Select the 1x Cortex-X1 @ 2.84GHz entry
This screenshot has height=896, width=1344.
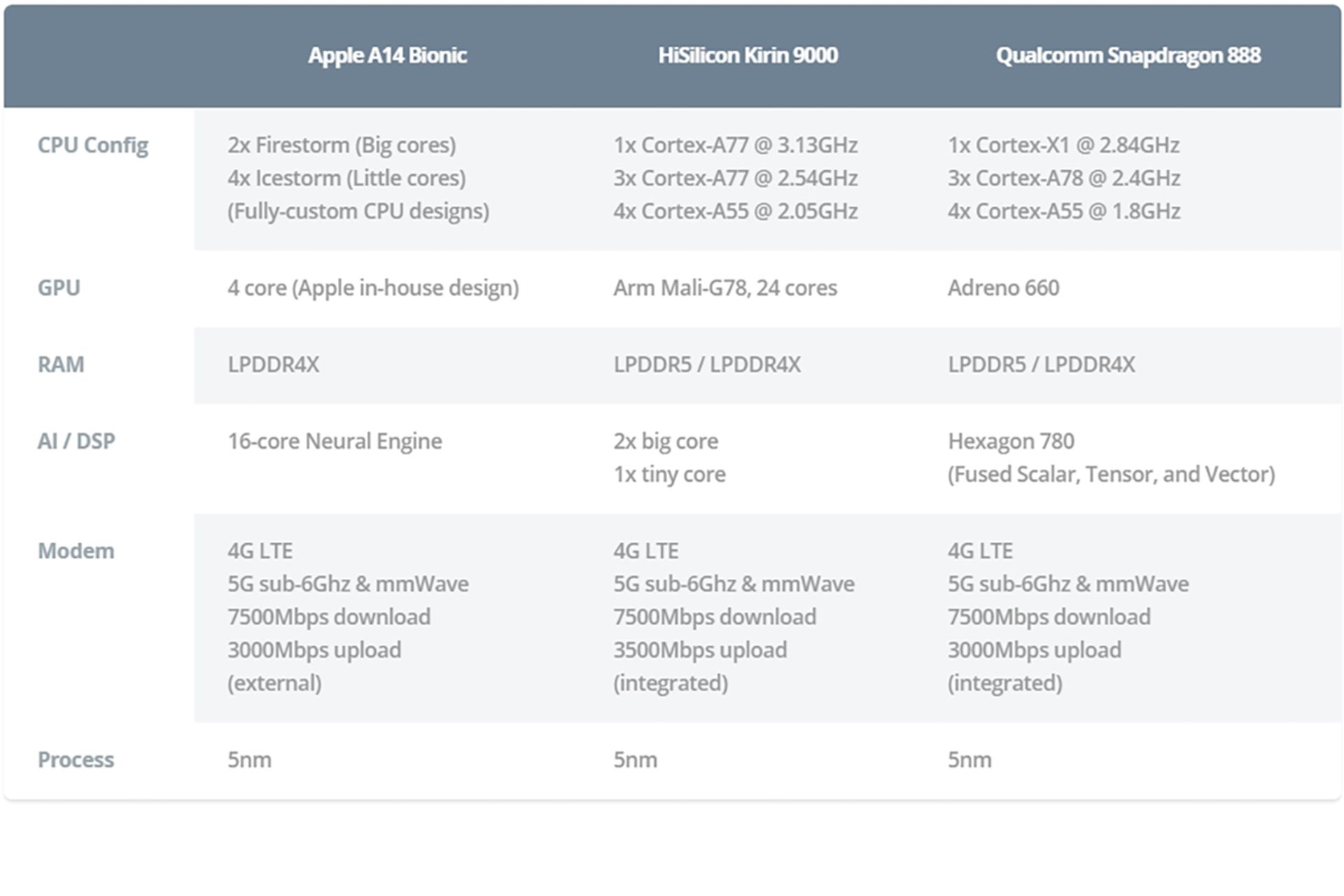click(1063, 145)
